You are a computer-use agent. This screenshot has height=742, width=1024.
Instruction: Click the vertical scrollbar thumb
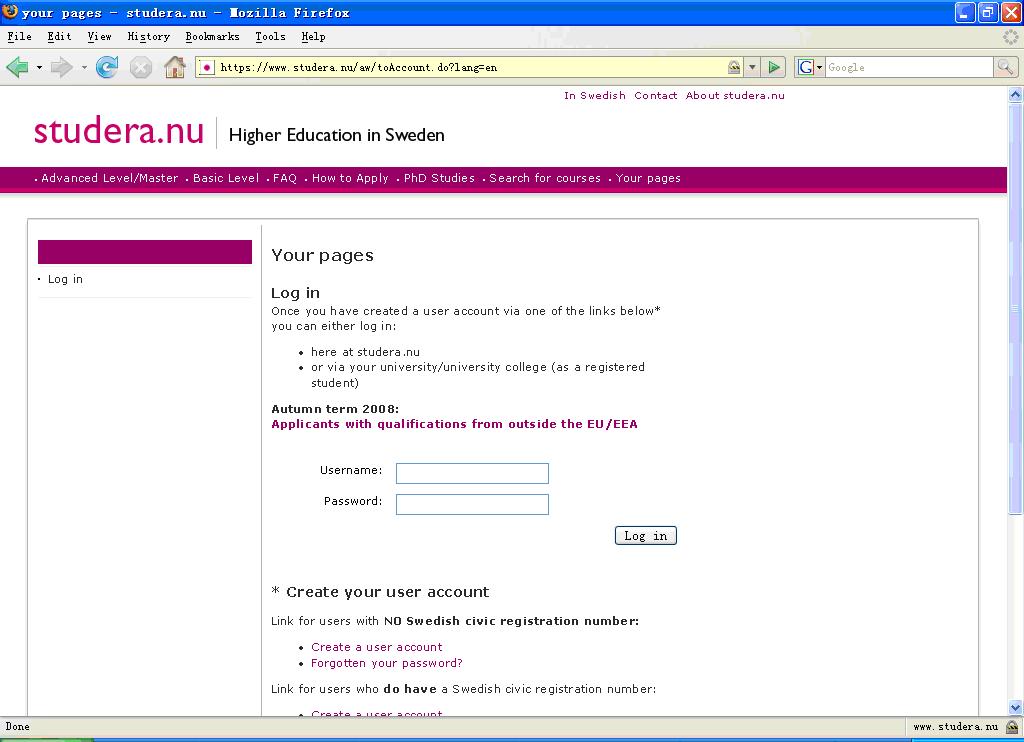(x=1015, y=308)
